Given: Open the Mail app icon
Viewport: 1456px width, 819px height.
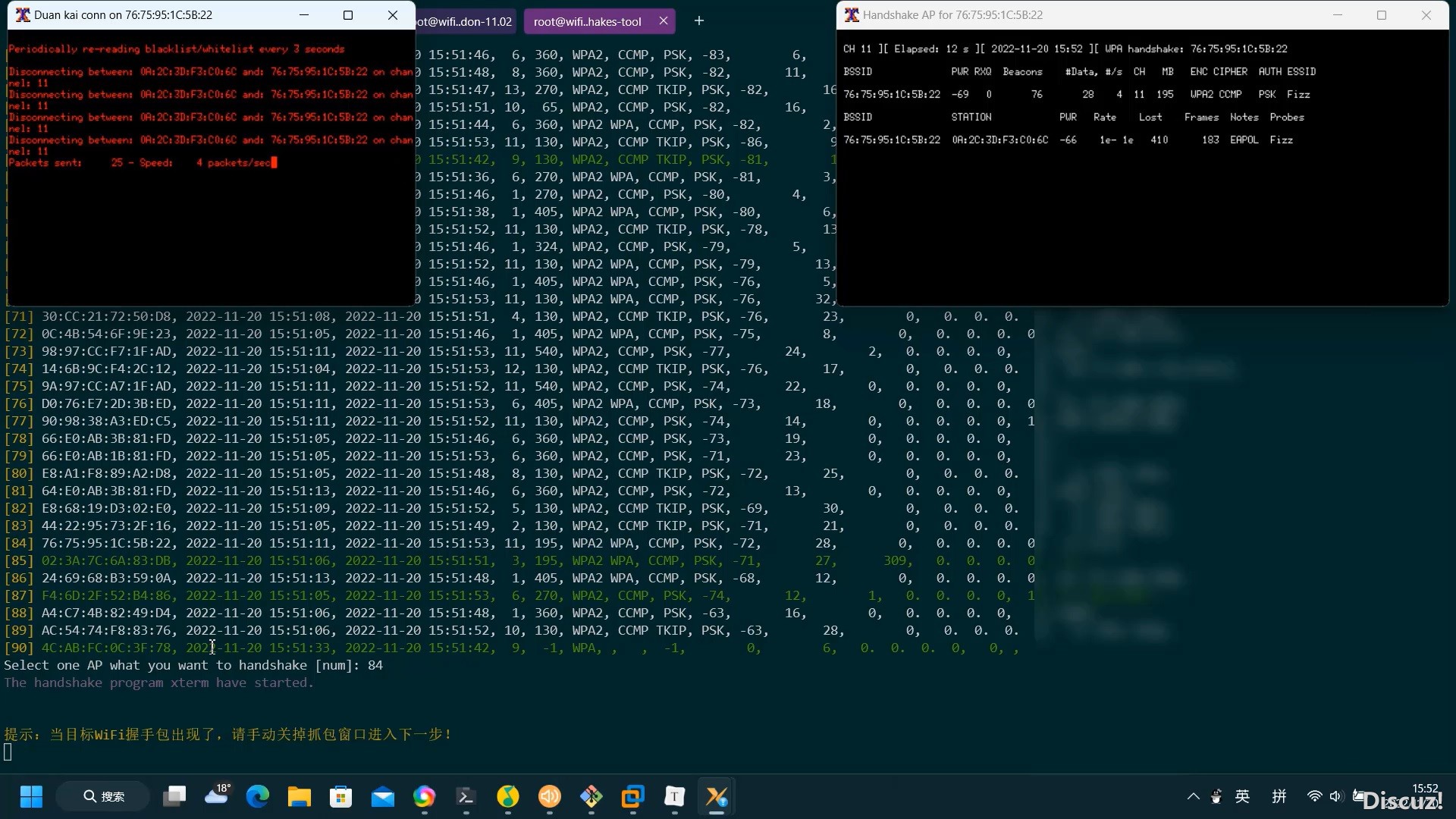Looking at the screenshot, I should (383, 796).
